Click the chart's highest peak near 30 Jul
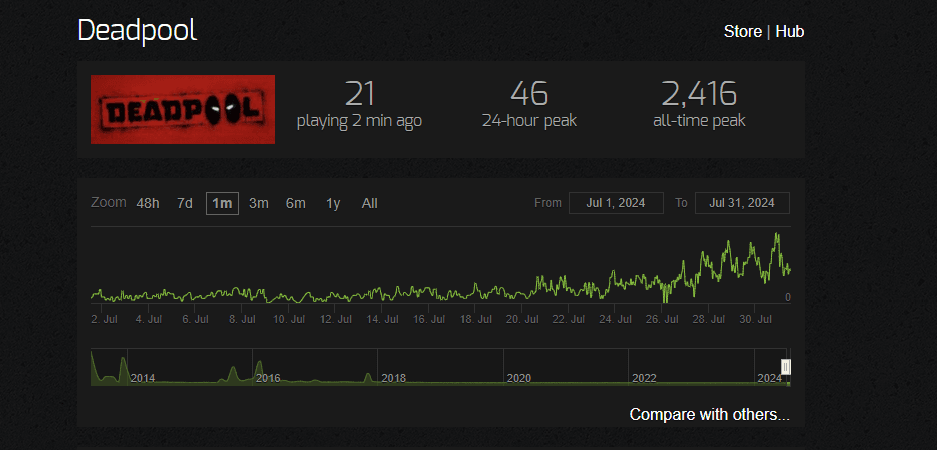Image resolution: width=937 pixels, height=450 pixels. pyautogui.click(x=776, y=235)
